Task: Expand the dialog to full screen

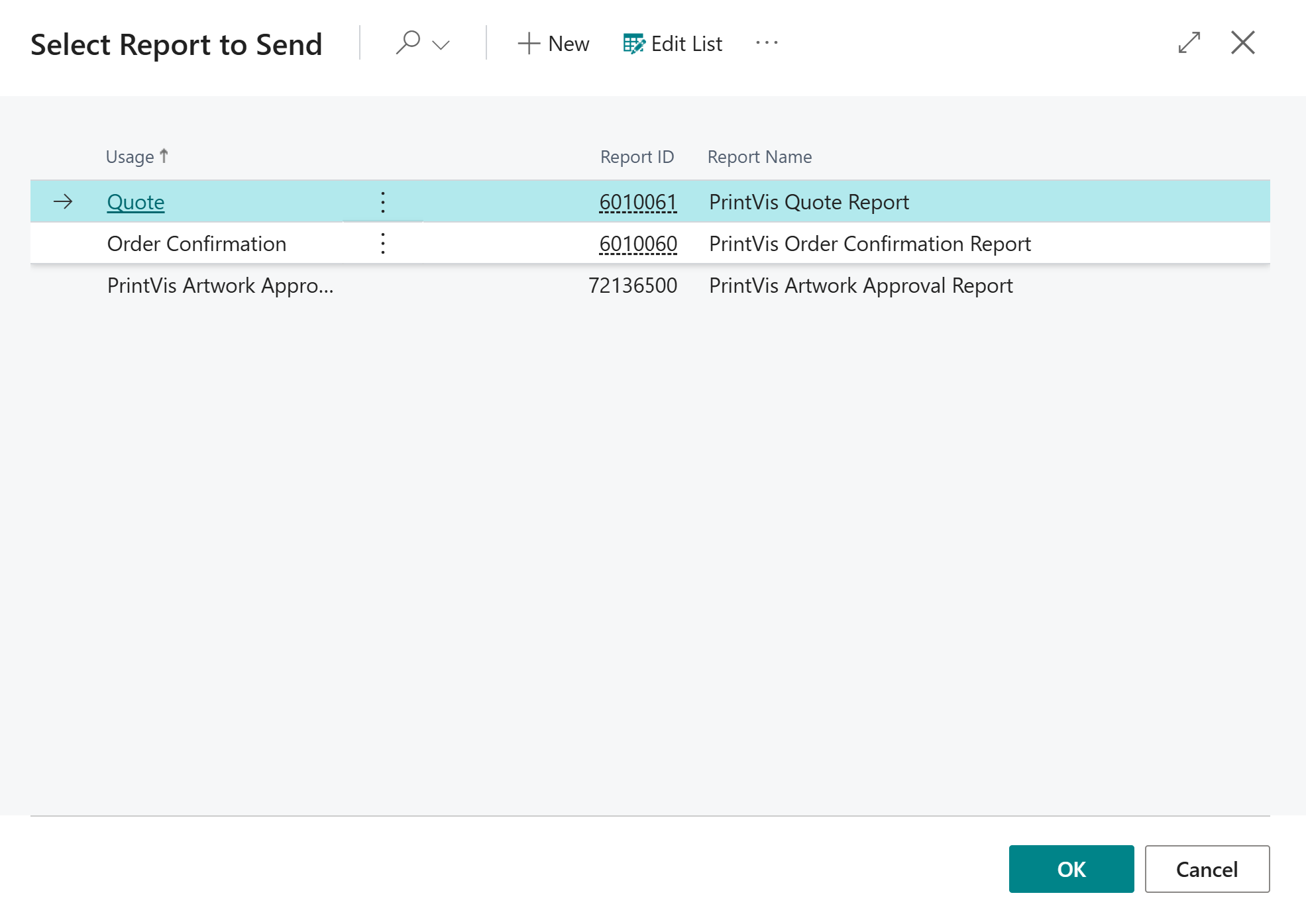Action: 1189,43
